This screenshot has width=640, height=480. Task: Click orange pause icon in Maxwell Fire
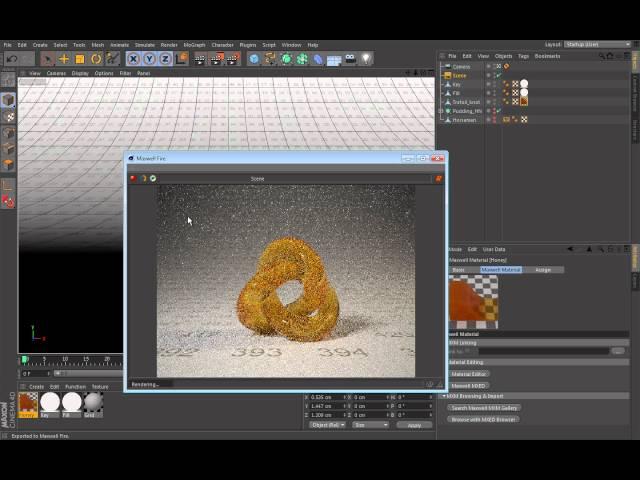(143, 178)
